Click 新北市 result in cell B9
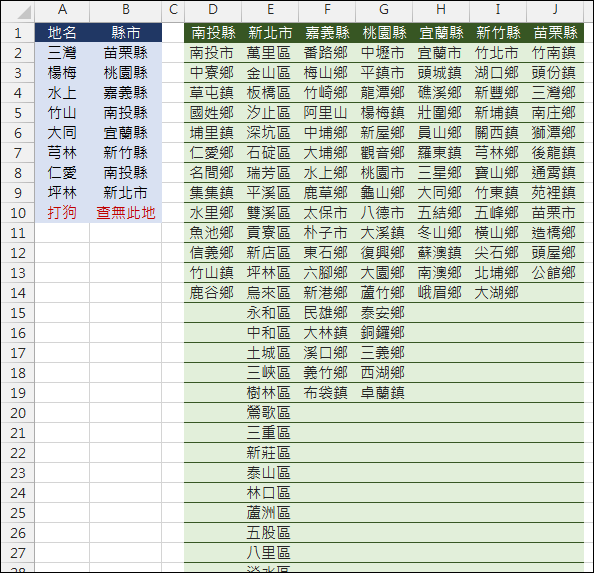The width and height of the screenshot is (594, 573). 126,193
